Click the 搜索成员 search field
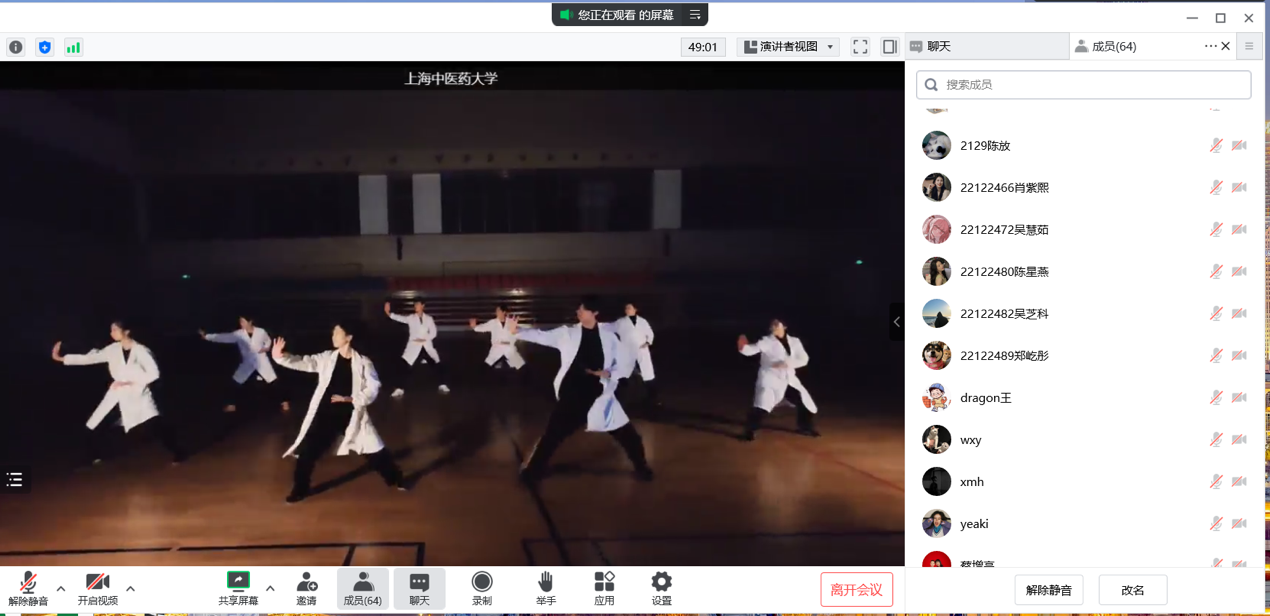The image size is (1270, 616). (x=1084, y=85)
